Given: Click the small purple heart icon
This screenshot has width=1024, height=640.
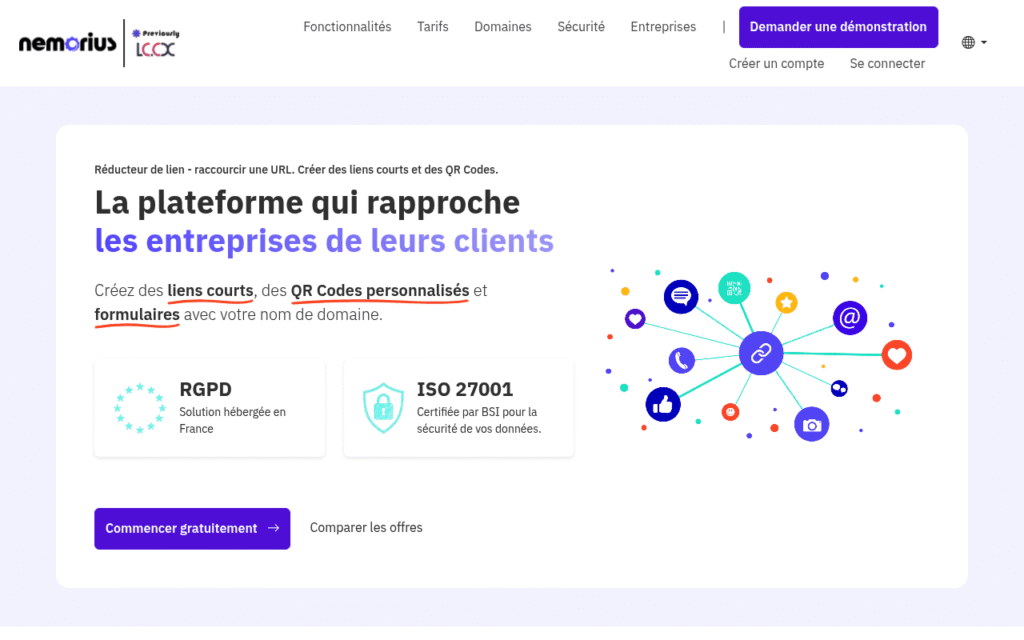Looking at the screenshot, I should (x=635, y=319).
